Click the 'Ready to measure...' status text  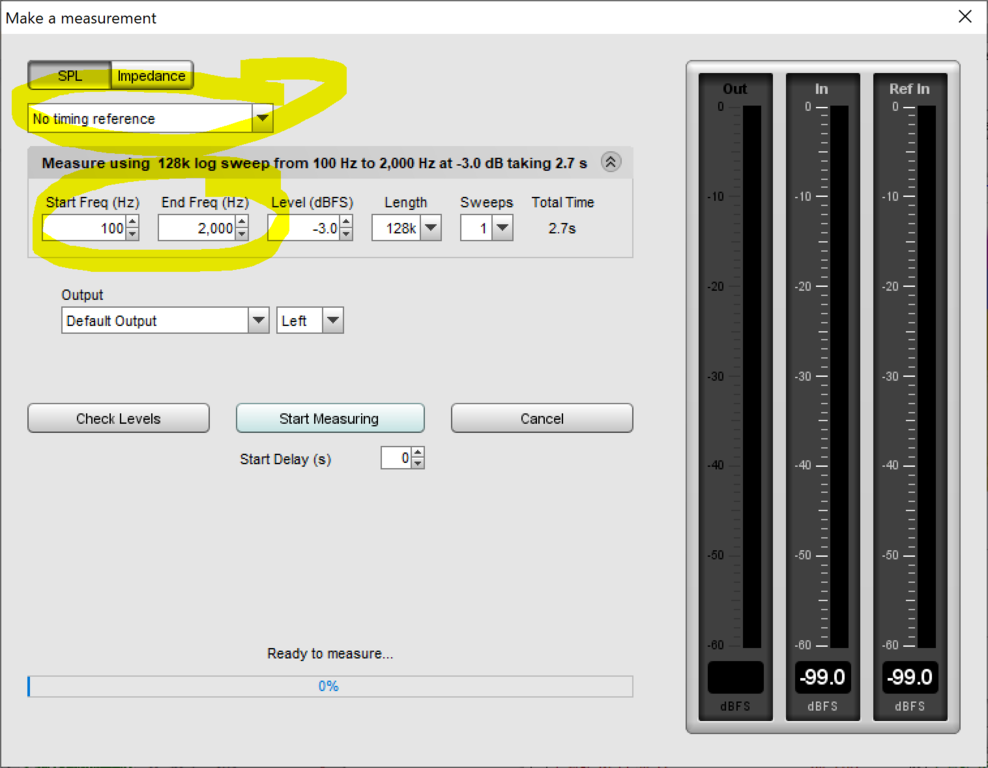(330, 653)
